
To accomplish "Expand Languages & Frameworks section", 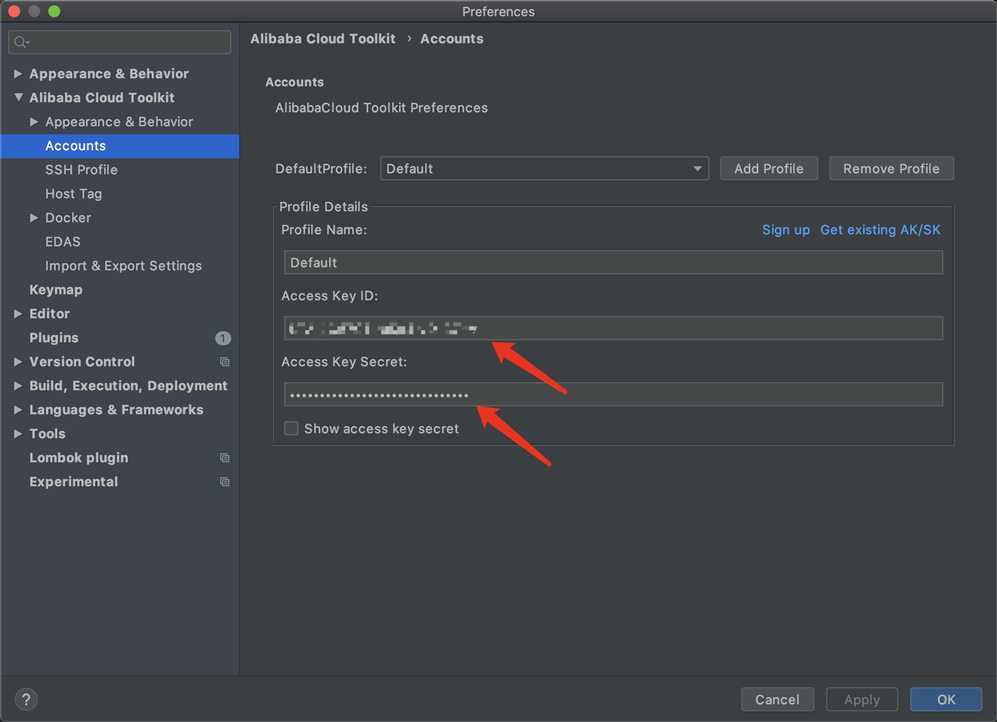I will click(x=18, y=410).
